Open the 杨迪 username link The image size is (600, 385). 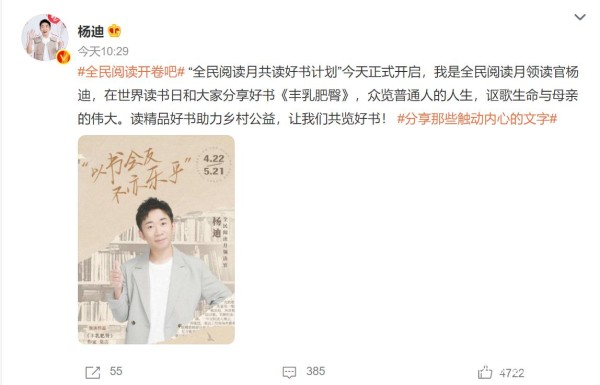91,31
